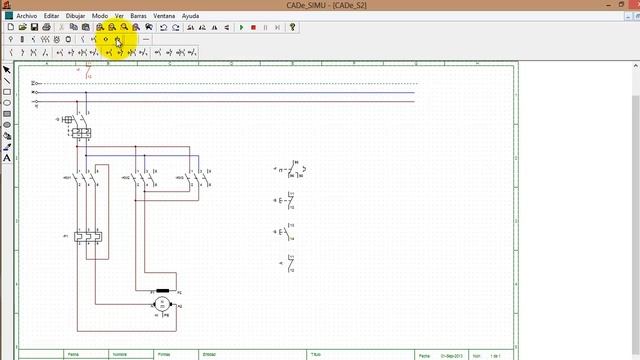Open help with question mark icon
The image size is (640, 360).
(x=292, y=27)
